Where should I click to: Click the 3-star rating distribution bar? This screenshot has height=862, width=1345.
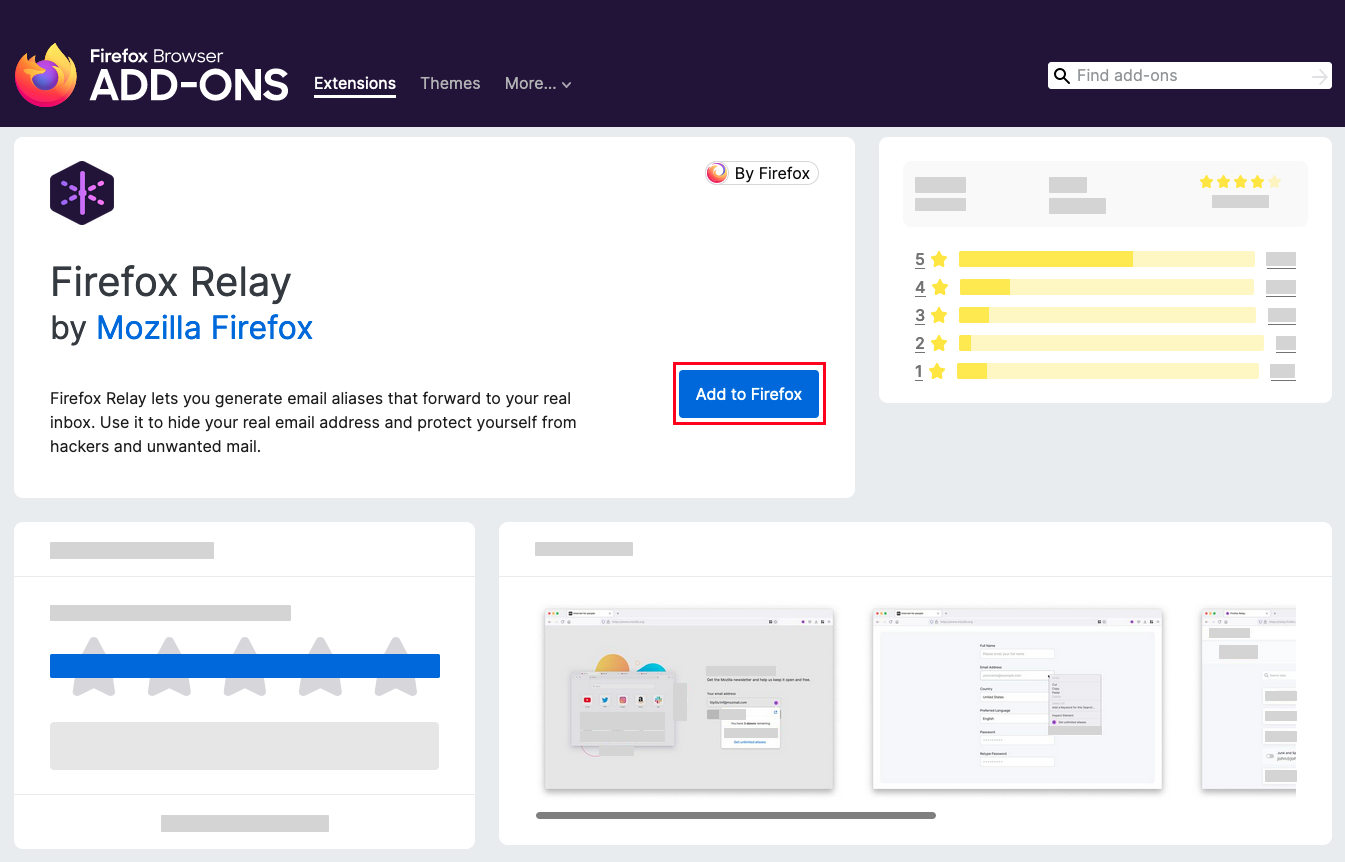[x=1107, y=315]
